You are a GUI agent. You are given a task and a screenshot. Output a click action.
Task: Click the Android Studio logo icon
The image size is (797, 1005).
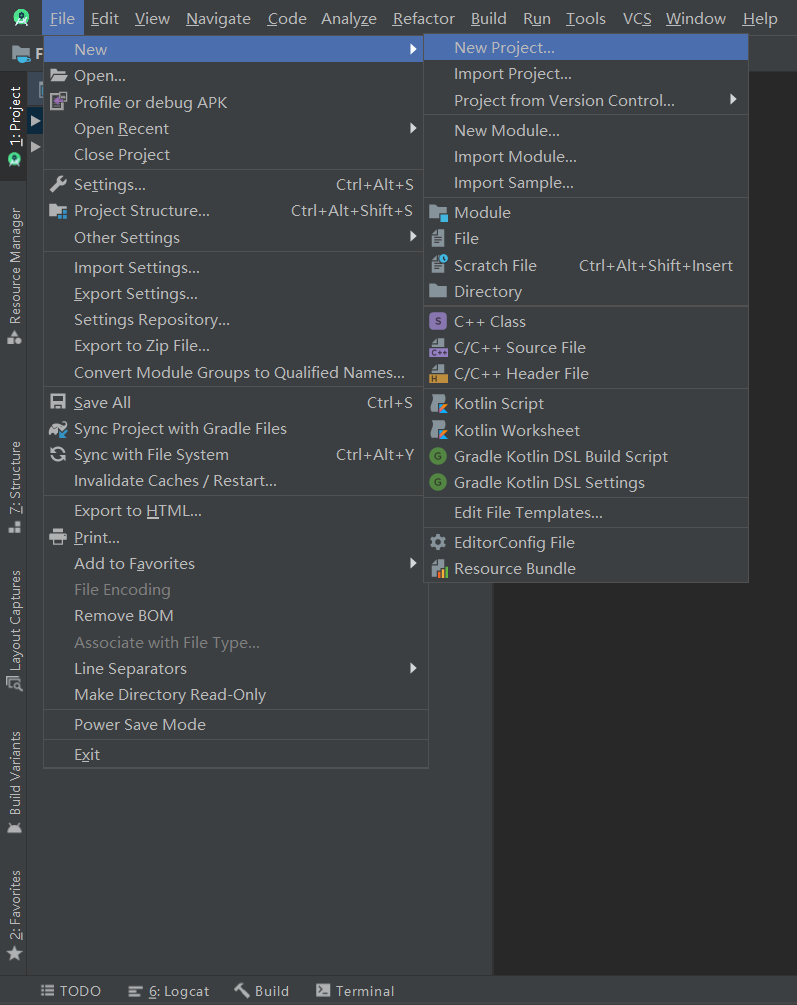click(21, 18)
